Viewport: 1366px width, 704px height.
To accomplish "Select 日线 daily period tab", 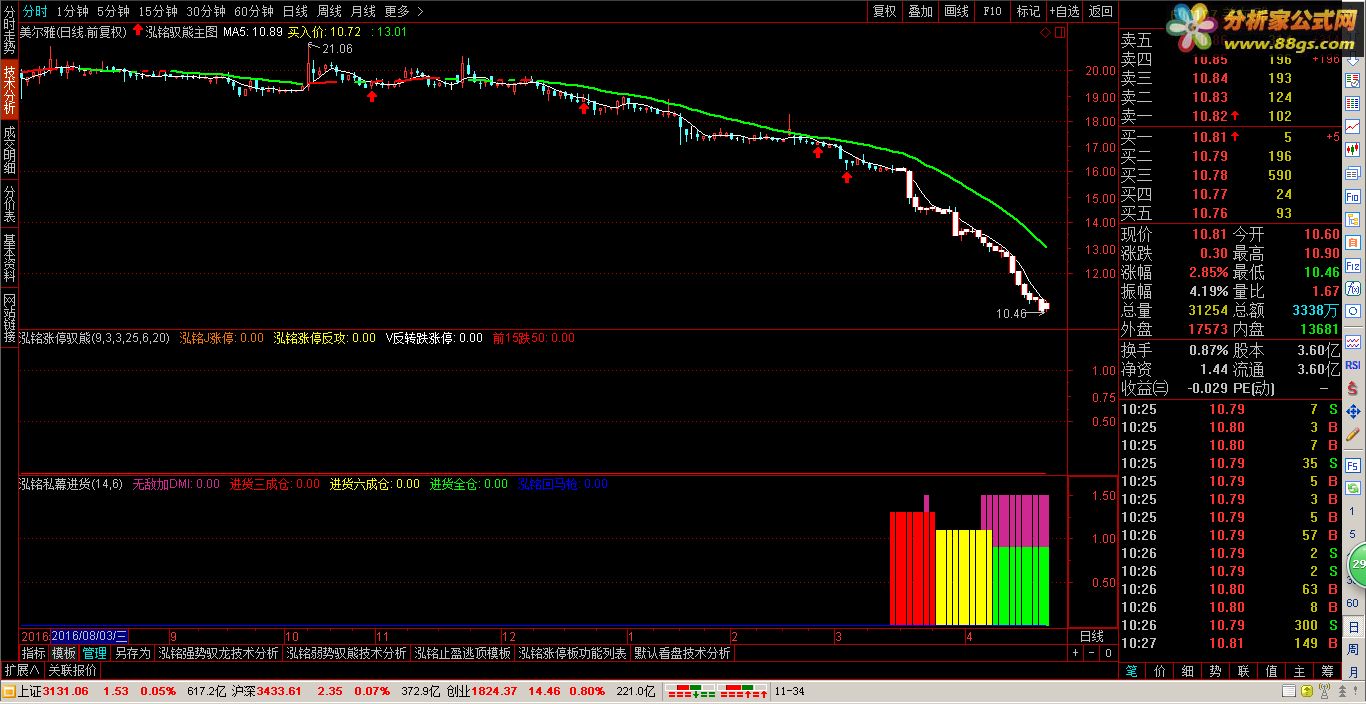I will (295, 11).
